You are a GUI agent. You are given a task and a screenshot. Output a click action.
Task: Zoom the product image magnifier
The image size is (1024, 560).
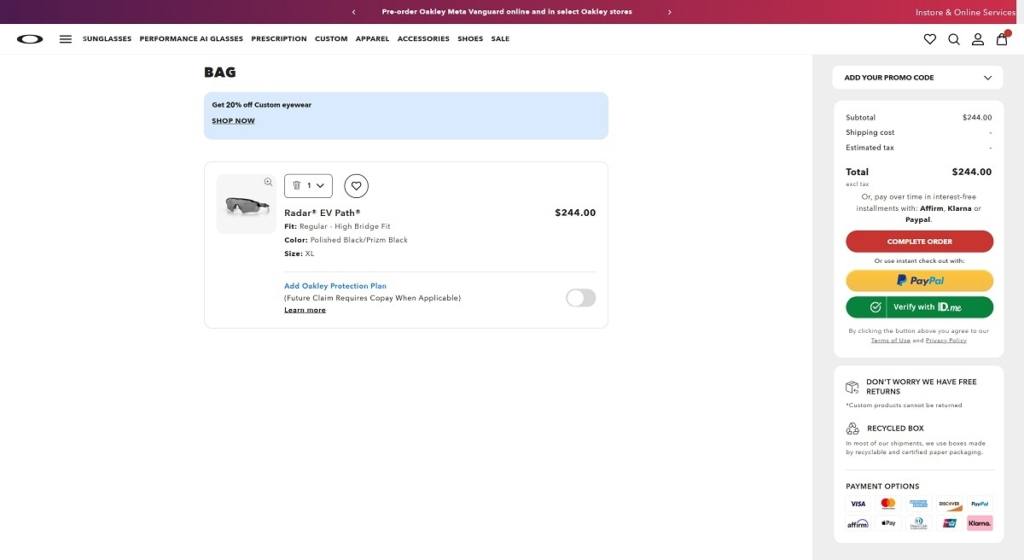(x=268, y=182)
